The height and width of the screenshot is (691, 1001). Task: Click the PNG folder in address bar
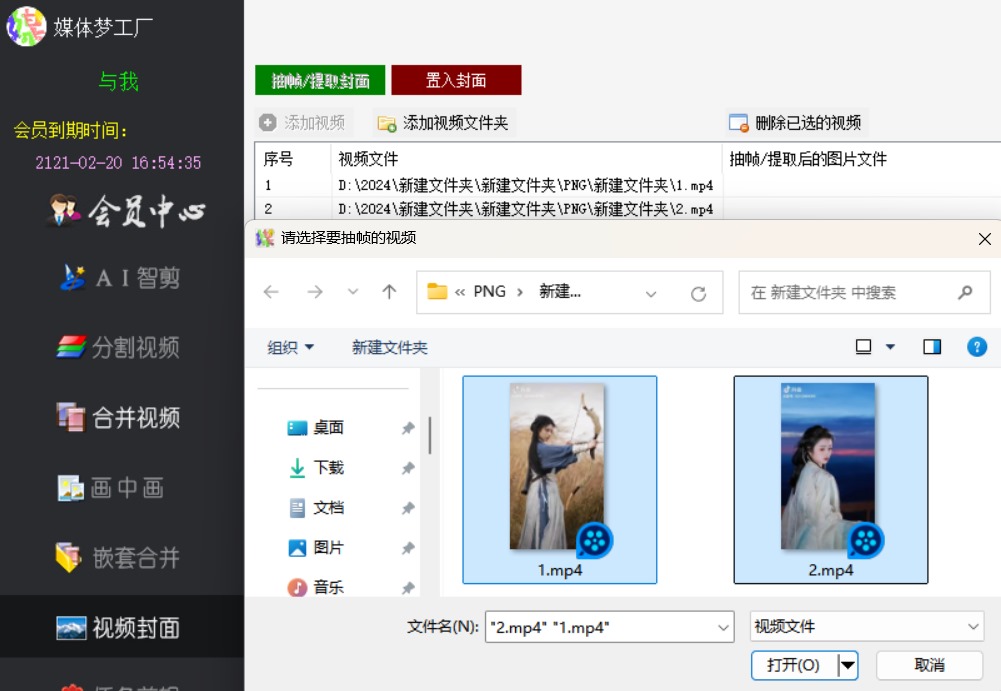490,292
